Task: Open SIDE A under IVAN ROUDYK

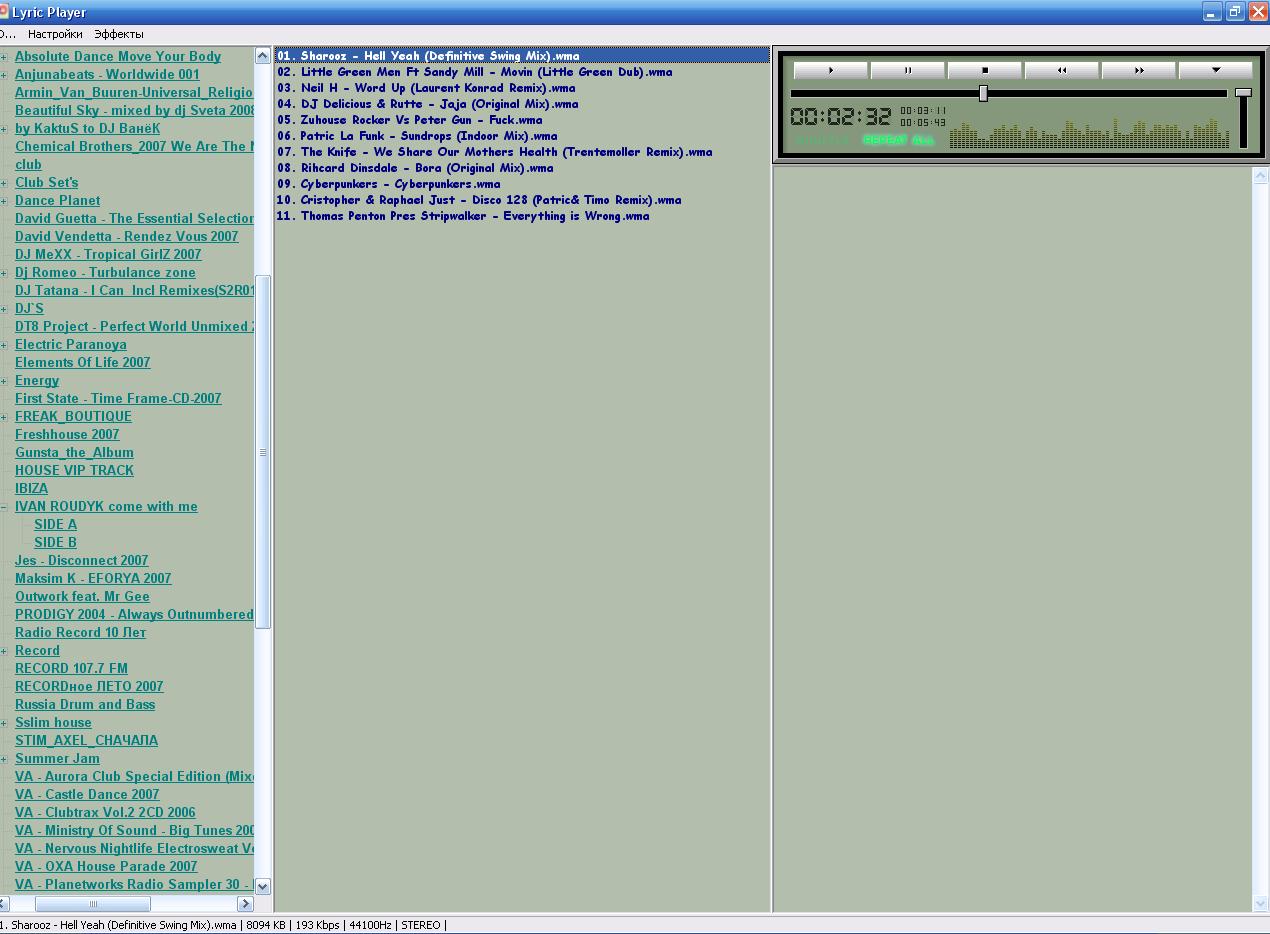Action: [x=55, y=525]
